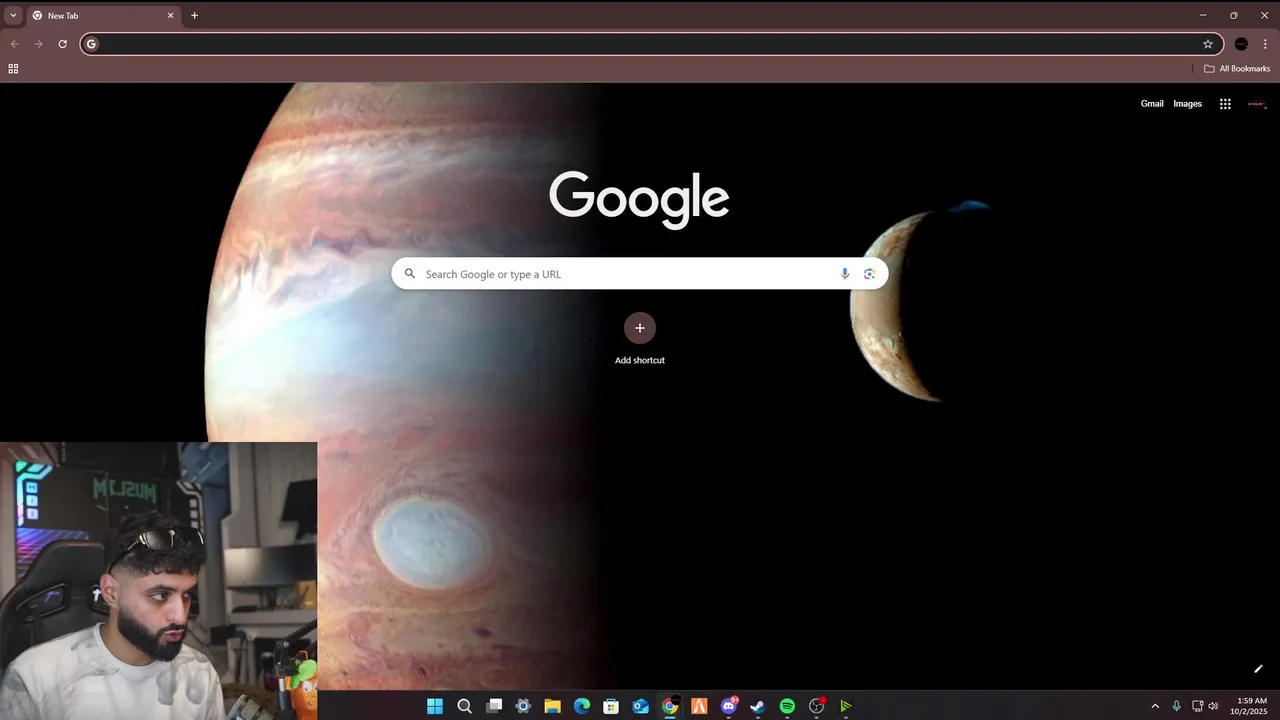Launch Microsoft Edge from taskbar
The width and height of the screenshot is (1280, 720).
click(x=582, y=706)
